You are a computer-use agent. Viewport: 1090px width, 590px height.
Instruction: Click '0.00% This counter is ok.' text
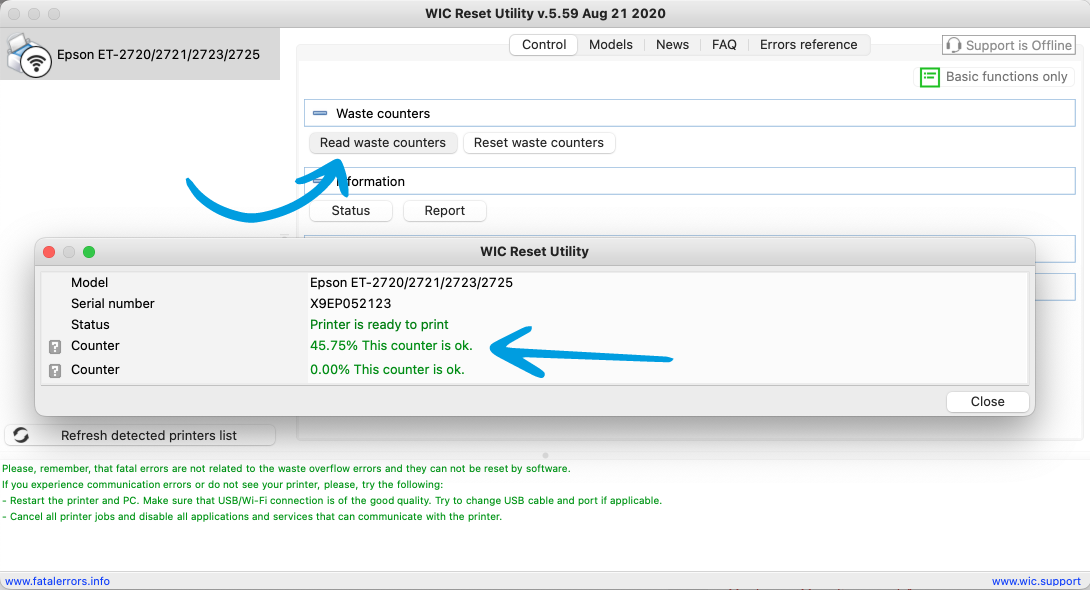tap(387, 370)
